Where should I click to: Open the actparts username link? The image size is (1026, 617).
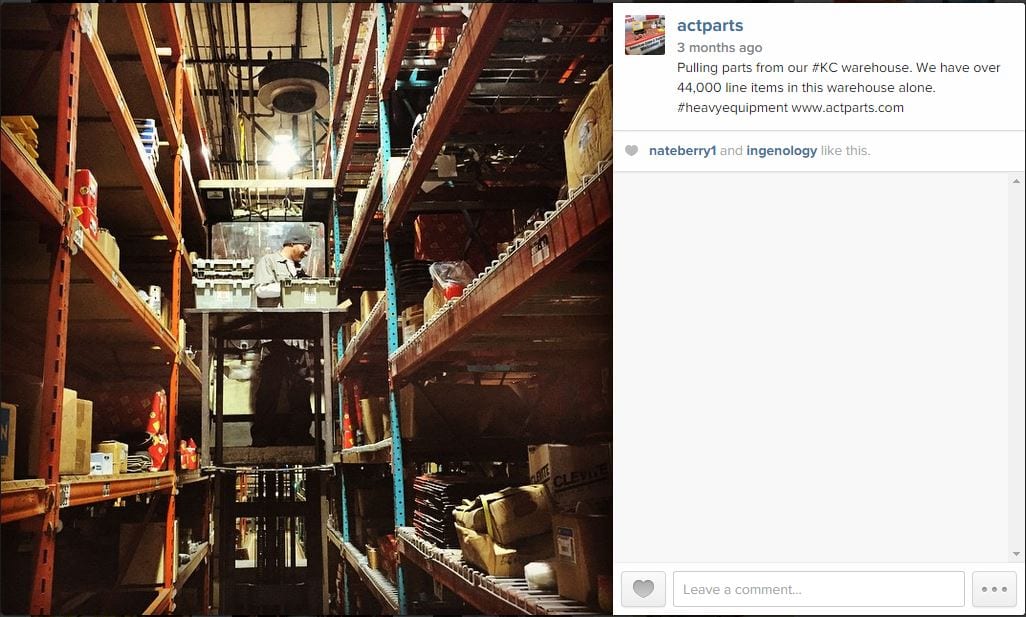(x=710, y=26)
